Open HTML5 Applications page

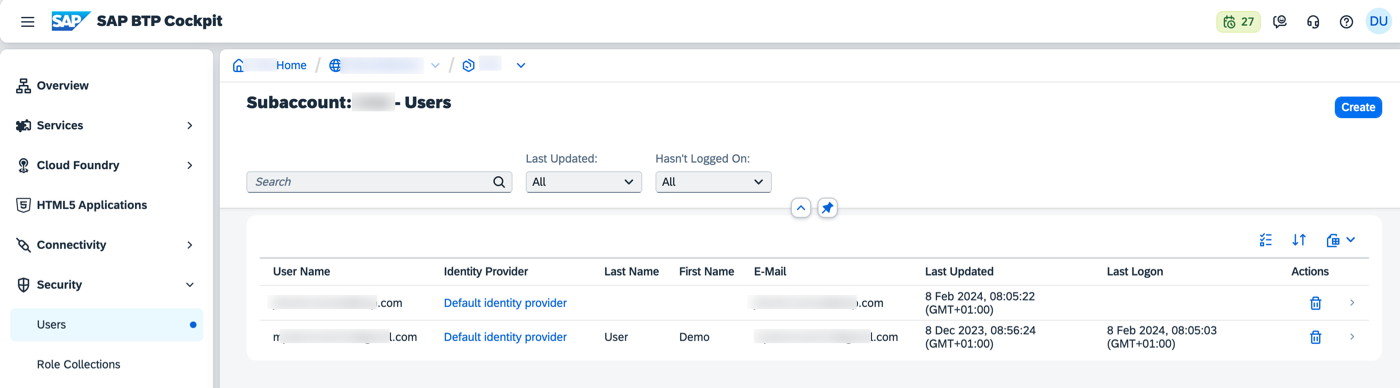92,205
